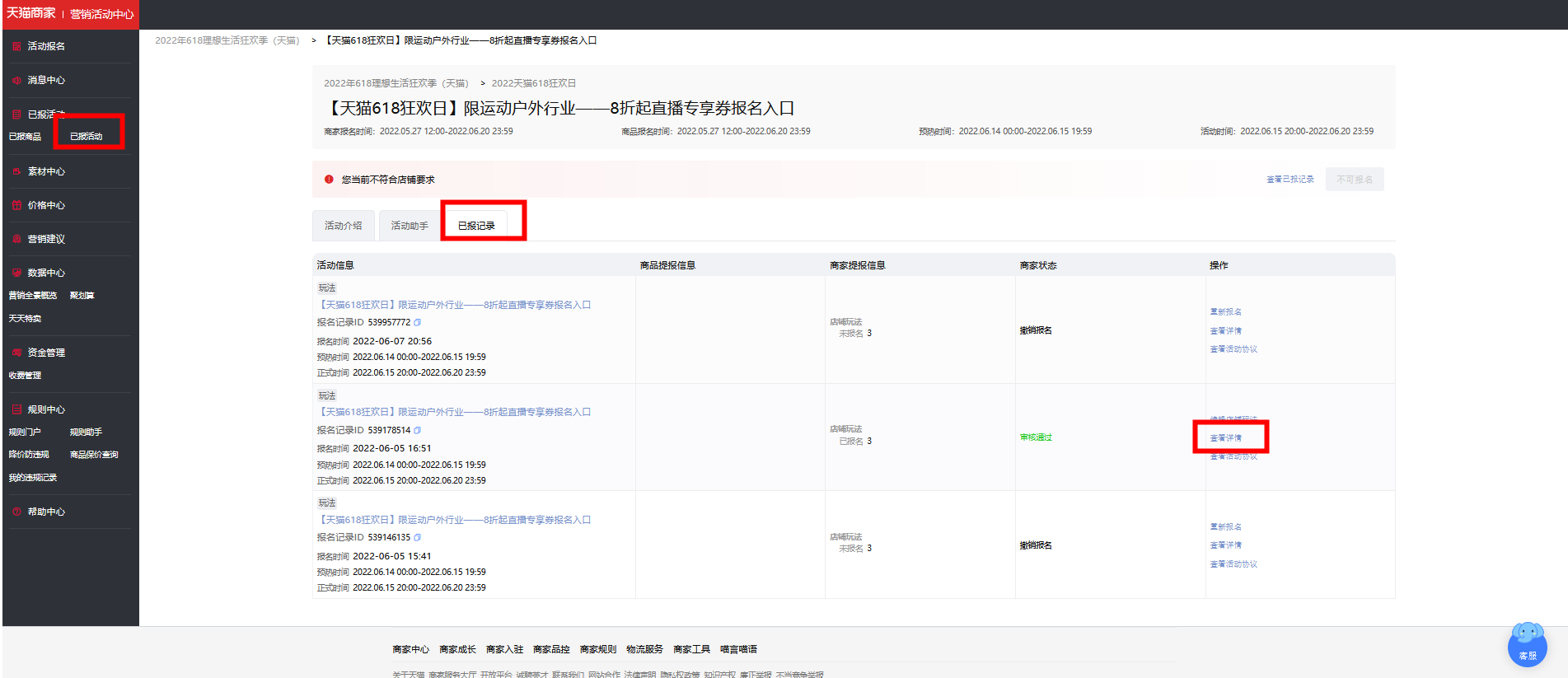Click the 商家入驻 footer link
1568x678 pixels.
point(504,649)
